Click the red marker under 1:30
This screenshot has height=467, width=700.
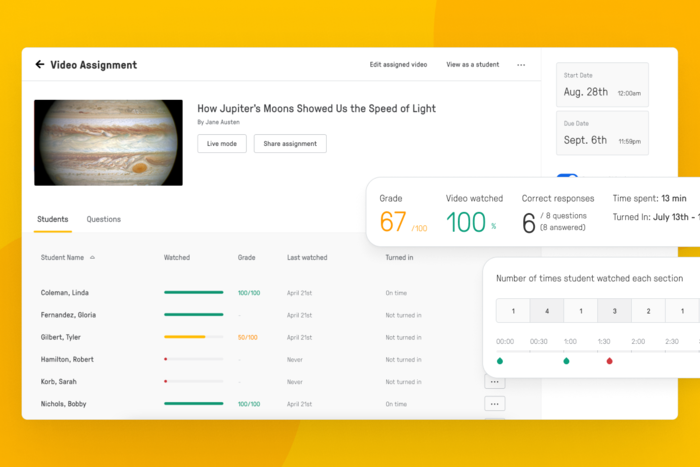(609, 361)
